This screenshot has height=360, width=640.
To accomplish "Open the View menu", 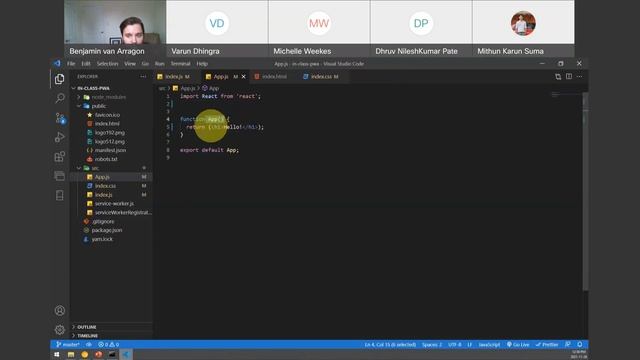I will point(130,64).
